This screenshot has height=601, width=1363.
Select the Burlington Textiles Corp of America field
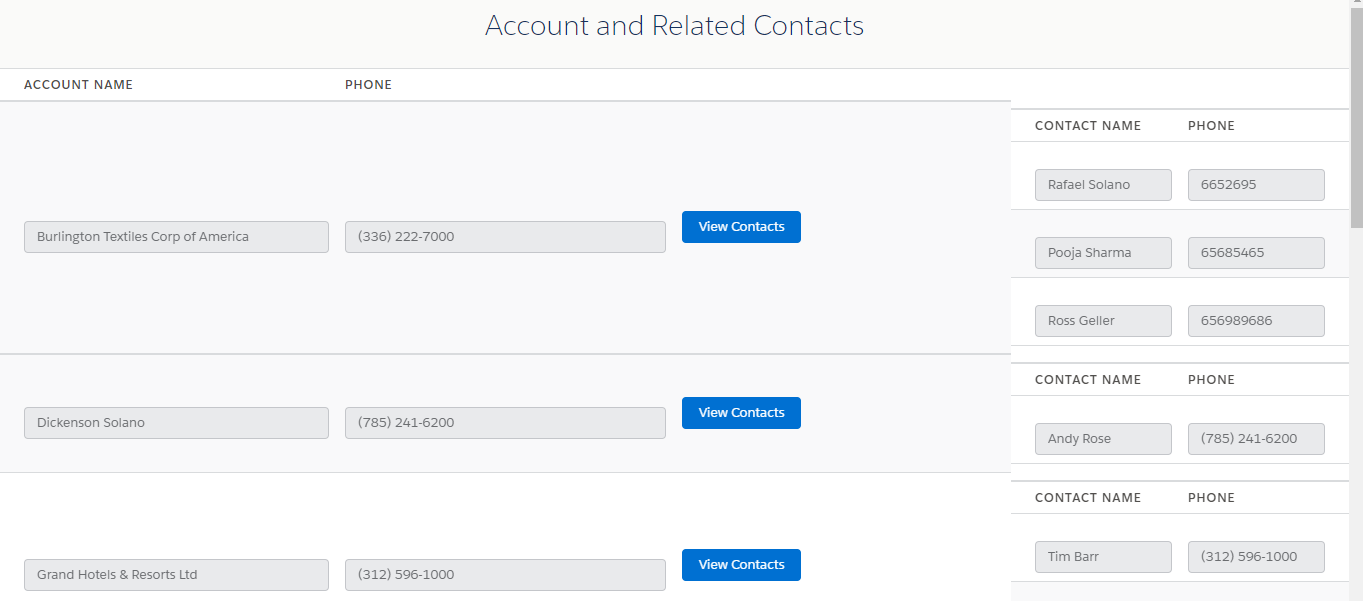(176, 237)
